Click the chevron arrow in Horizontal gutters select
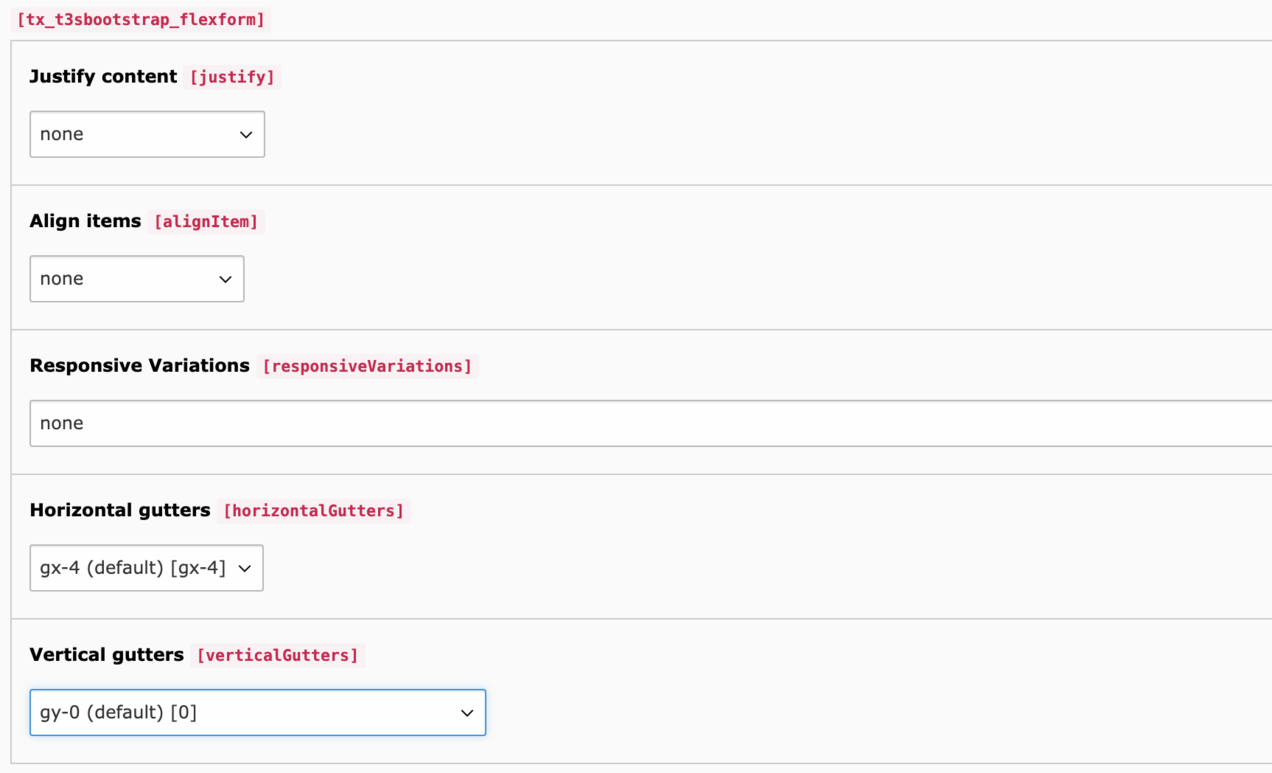Viewport: 1272px width, 773px height. click(x=245, y=569)
